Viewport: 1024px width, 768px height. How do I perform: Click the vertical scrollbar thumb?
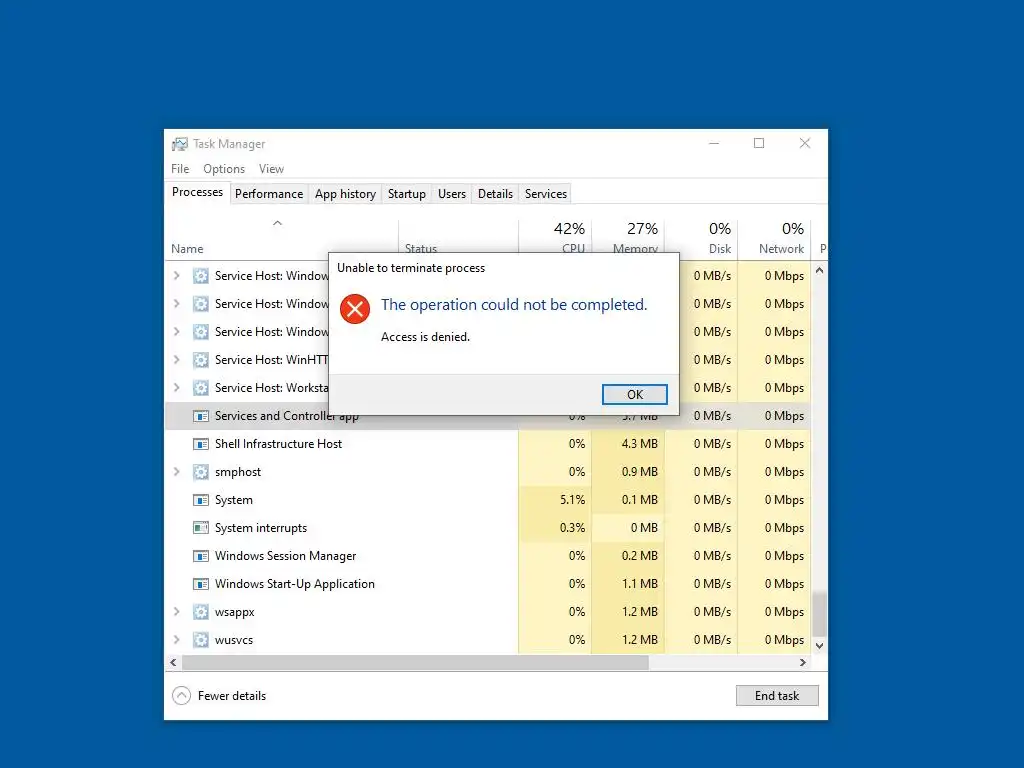(820, 614)
